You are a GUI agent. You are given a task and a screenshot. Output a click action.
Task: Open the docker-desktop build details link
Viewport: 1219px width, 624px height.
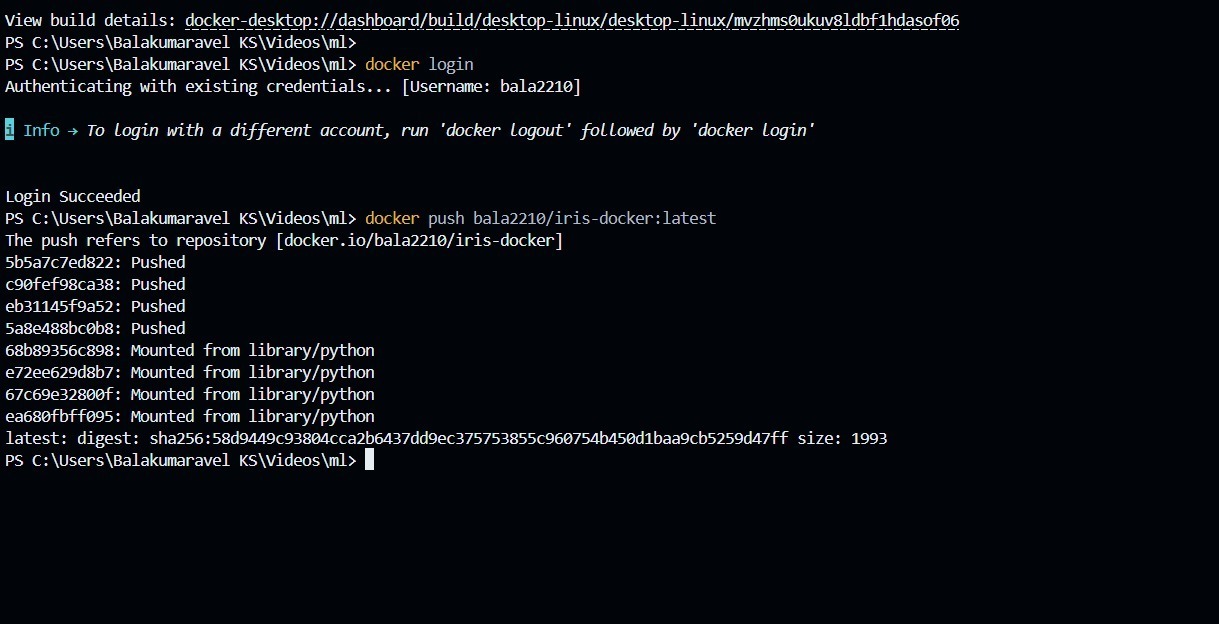click(572, 20)
